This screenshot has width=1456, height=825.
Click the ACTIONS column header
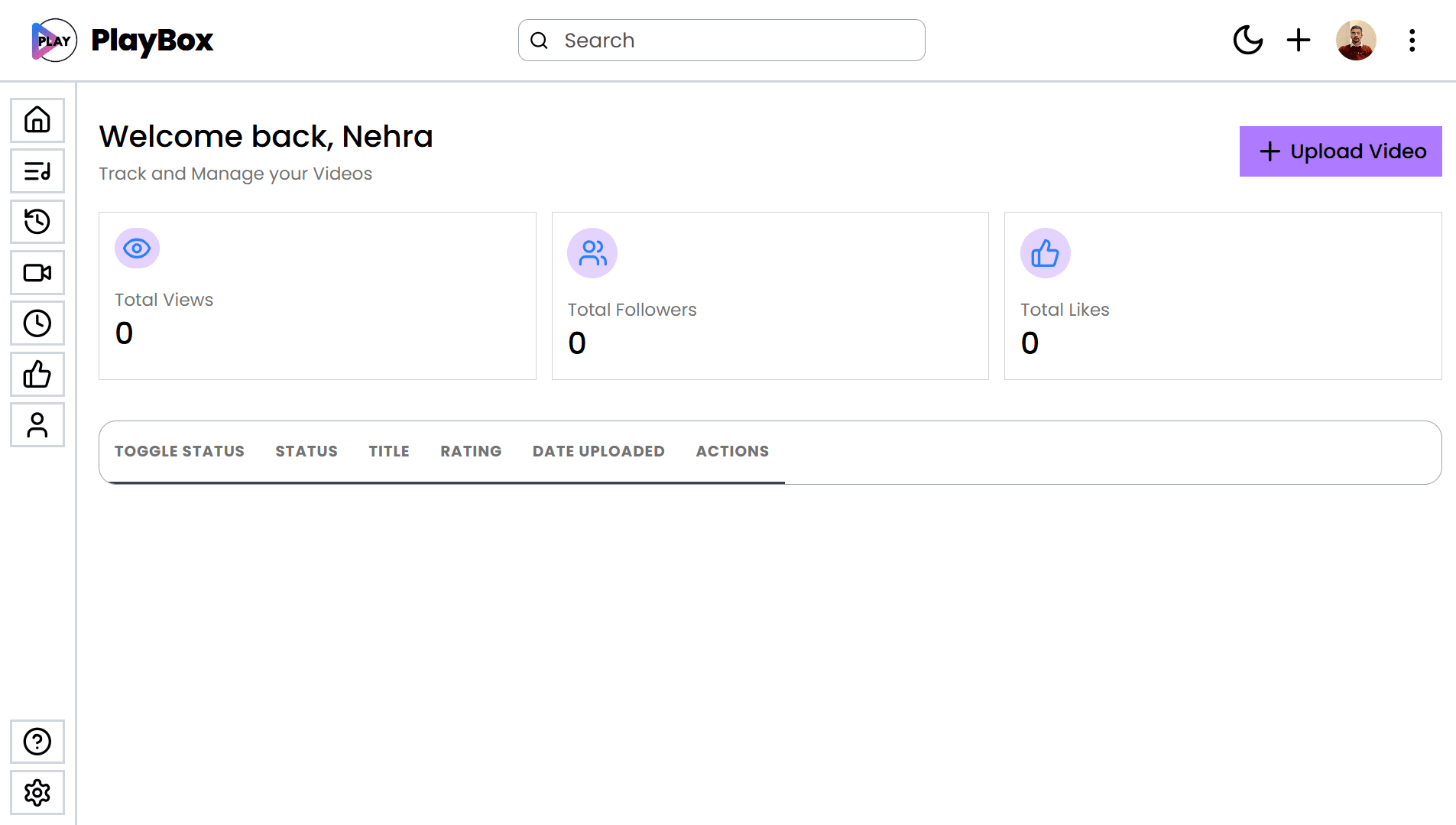(732, 451)
